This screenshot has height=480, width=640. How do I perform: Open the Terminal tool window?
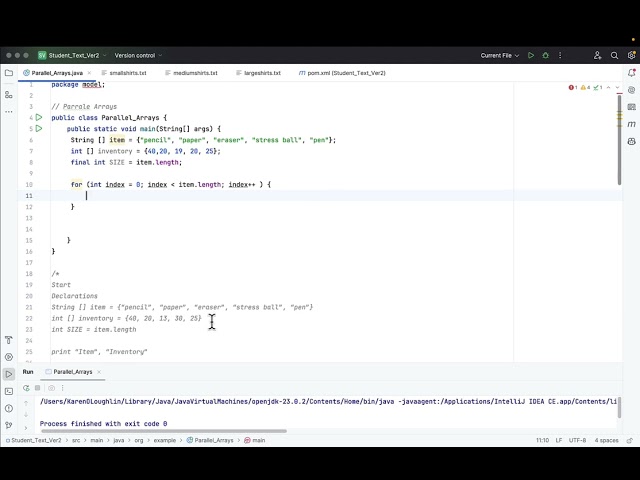point(9,391)
